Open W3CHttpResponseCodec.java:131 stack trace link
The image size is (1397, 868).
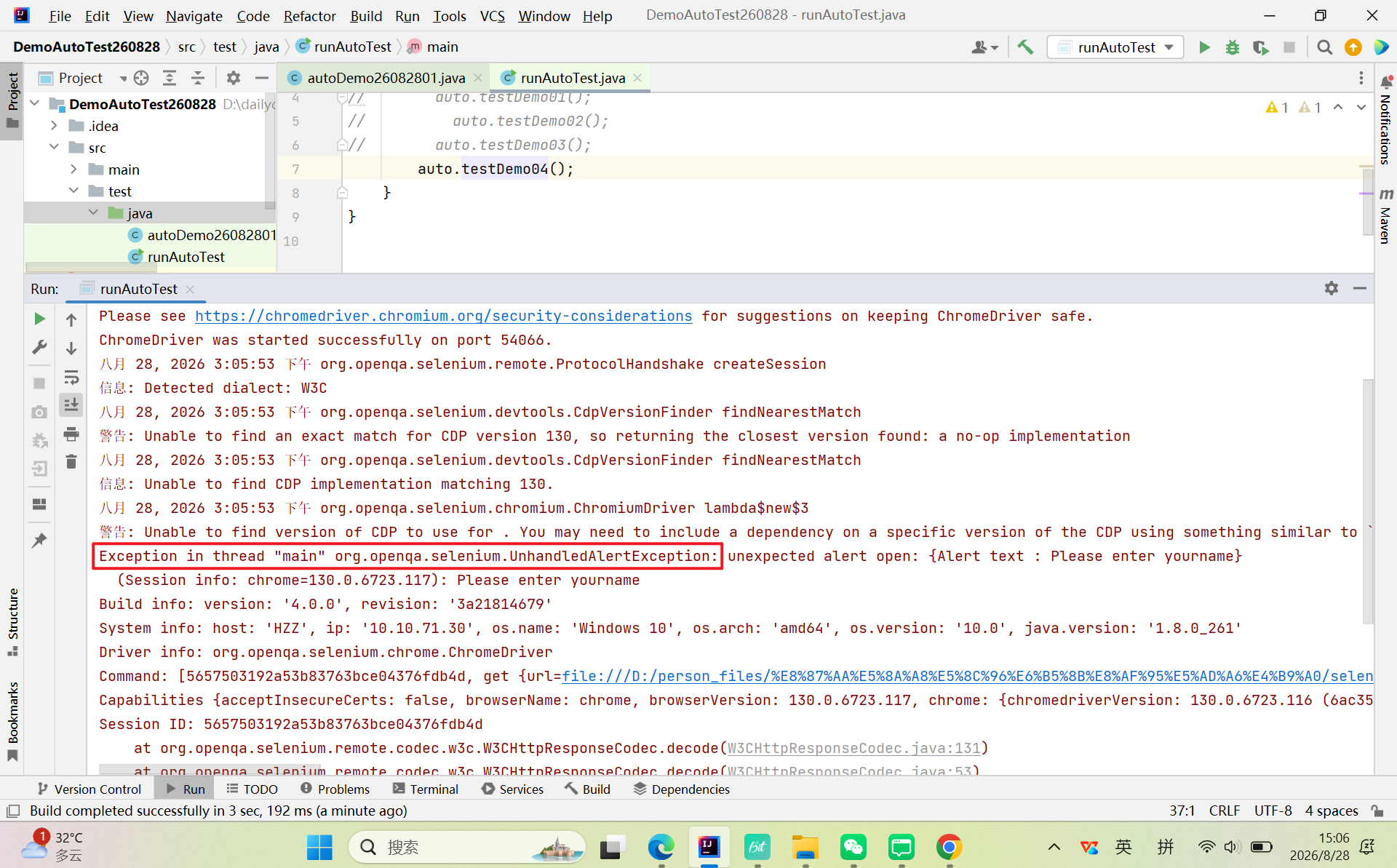(854, 748)
